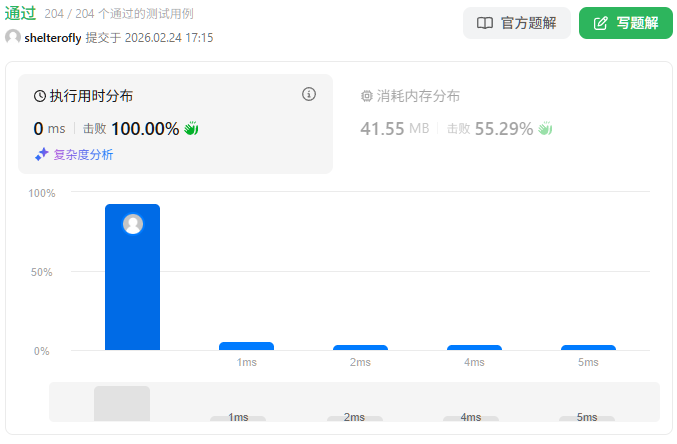Image resolution: width=677 pixels, height=444 pixels.
Task: Click clapping hands icon beside 55.29%
Action: (x=545, y=129)
